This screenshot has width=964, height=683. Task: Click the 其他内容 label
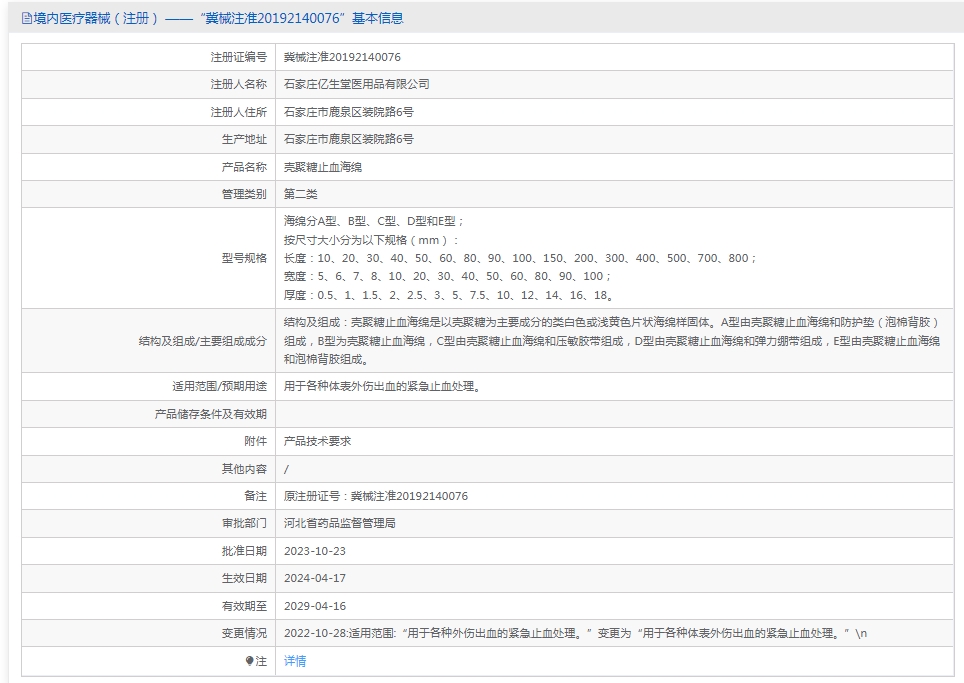[244, 469]
